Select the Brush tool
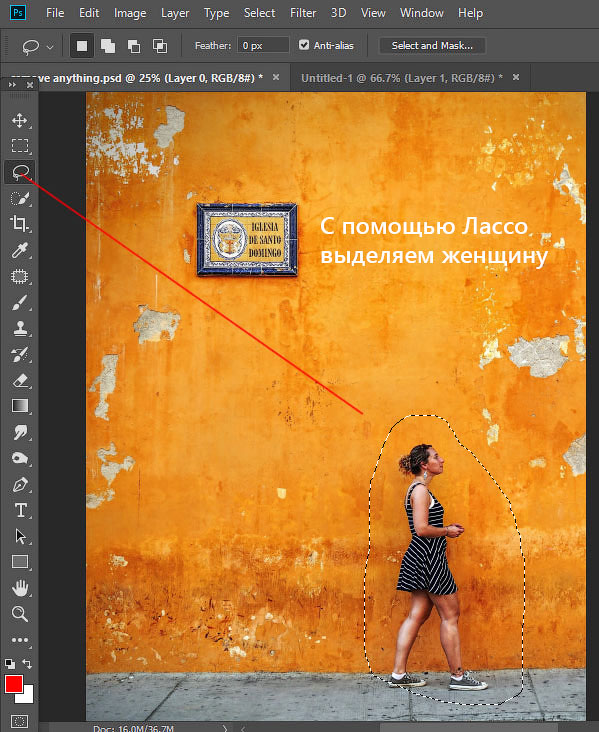Viewport: 599px width, 732px height. pyautogui.click(x=19, y=303)
